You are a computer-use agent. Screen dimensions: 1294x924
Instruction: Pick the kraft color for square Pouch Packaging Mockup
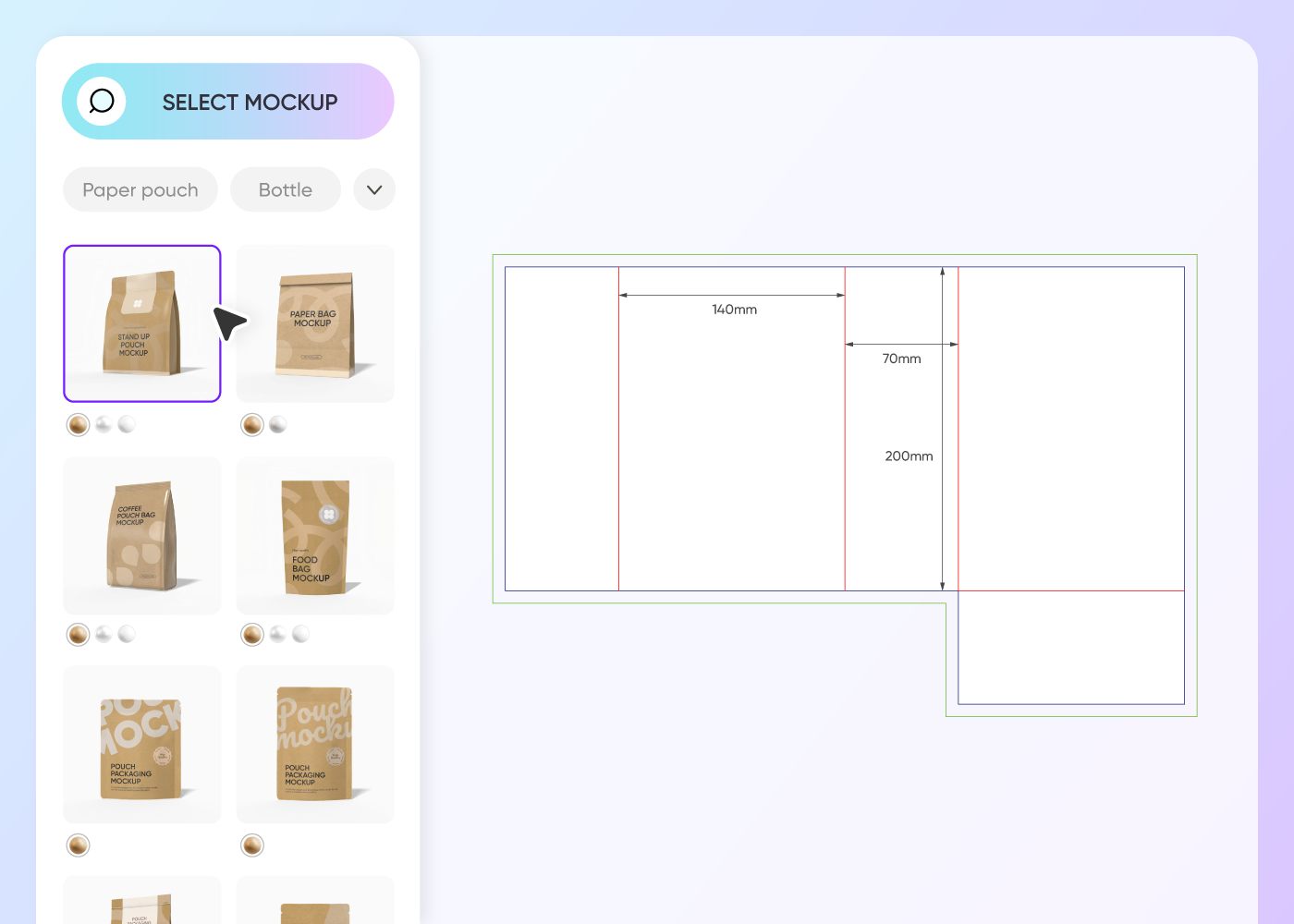click(78, 845)
